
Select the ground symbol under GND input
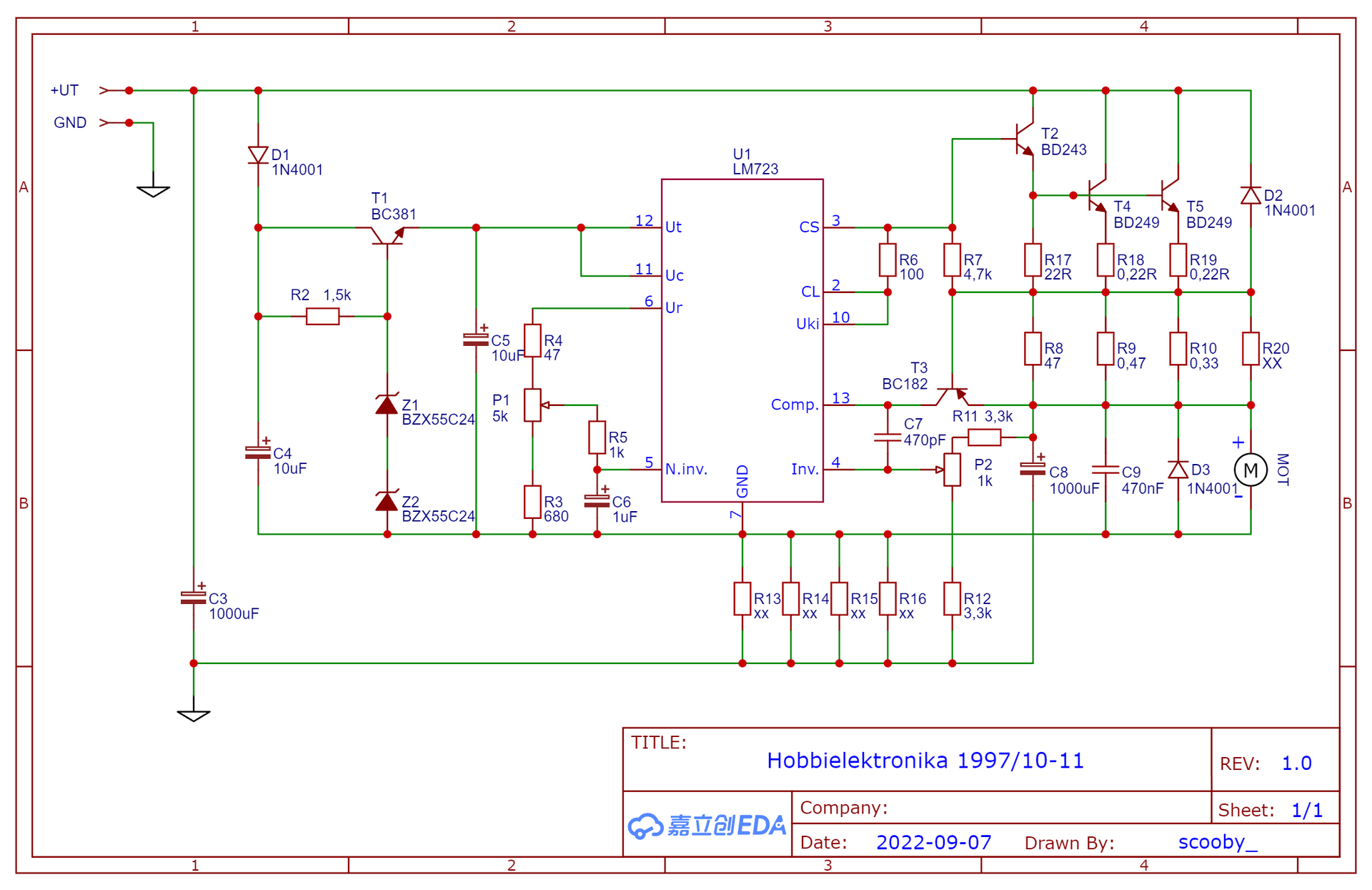pos(153,190)
